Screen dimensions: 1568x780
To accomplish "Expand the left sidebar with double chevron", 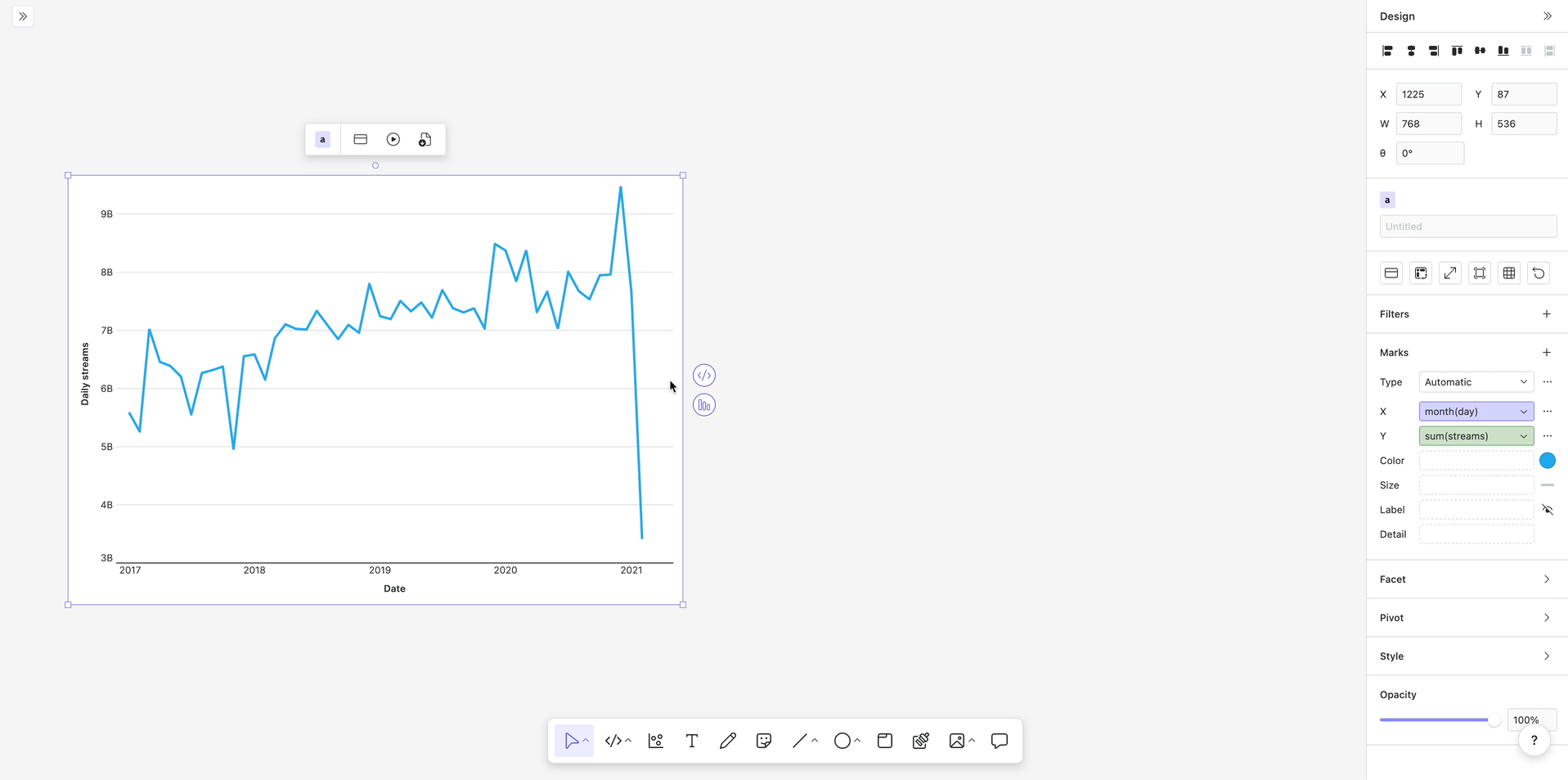I will tap(23, 16).
